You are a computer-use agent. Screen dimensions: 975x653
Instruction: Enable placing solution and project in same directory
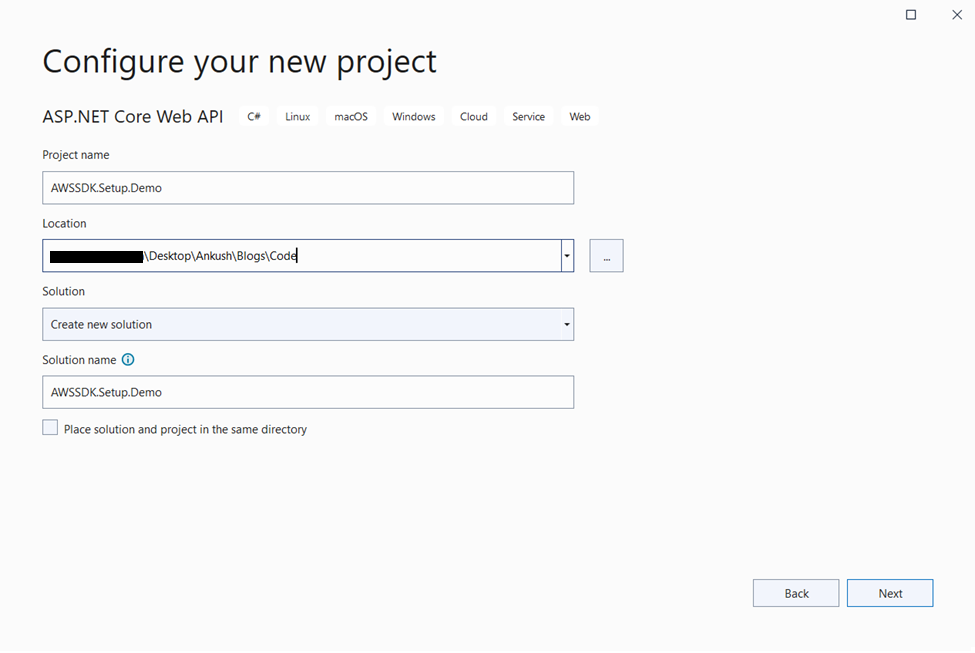click(50, 427)
